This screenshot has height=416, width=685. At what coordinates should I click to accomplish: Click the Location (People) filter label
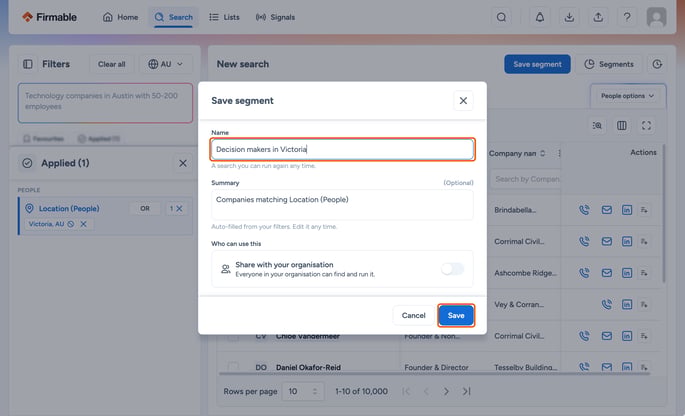coord(69,208)
